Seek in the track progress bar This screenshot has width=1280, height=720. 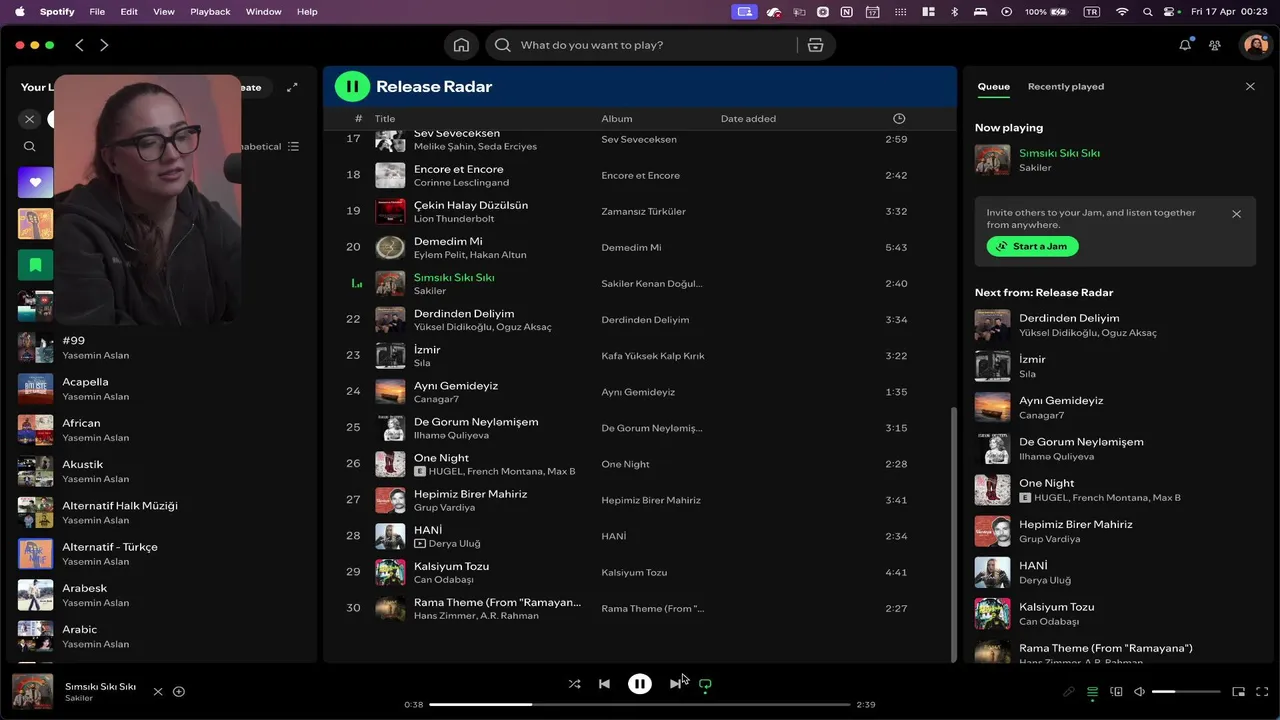point(640,704)
